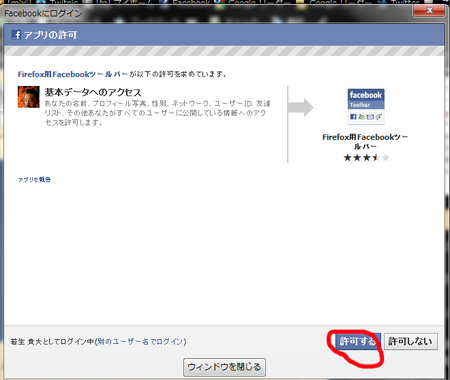Click the star rating under the app name
Screen dimensions: 450x380
click(x=366, y=157)
